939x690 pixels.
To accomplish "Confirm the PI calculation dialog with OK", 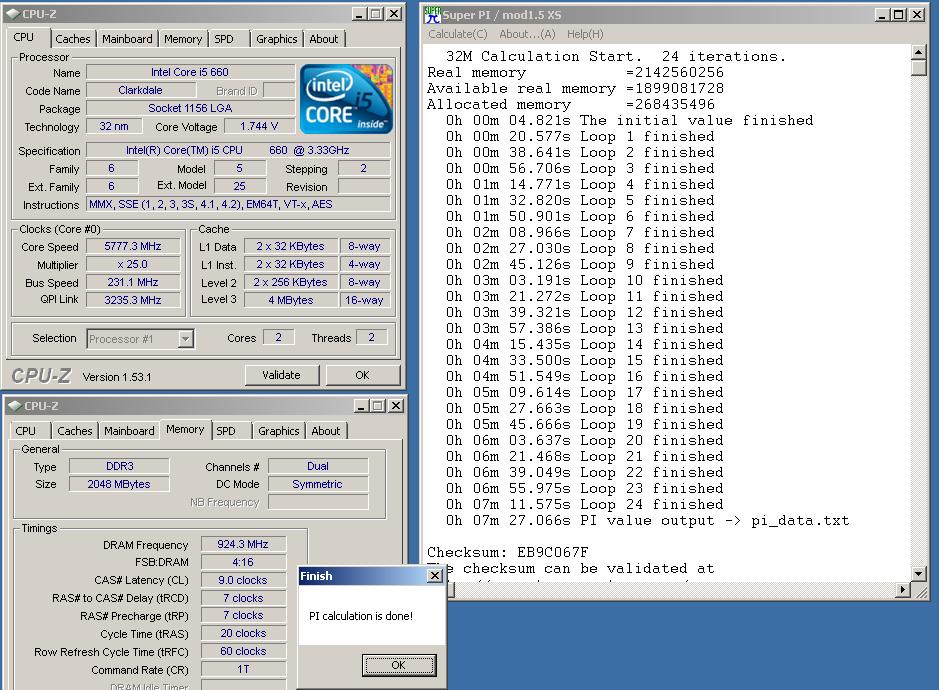I will (399, 665).
